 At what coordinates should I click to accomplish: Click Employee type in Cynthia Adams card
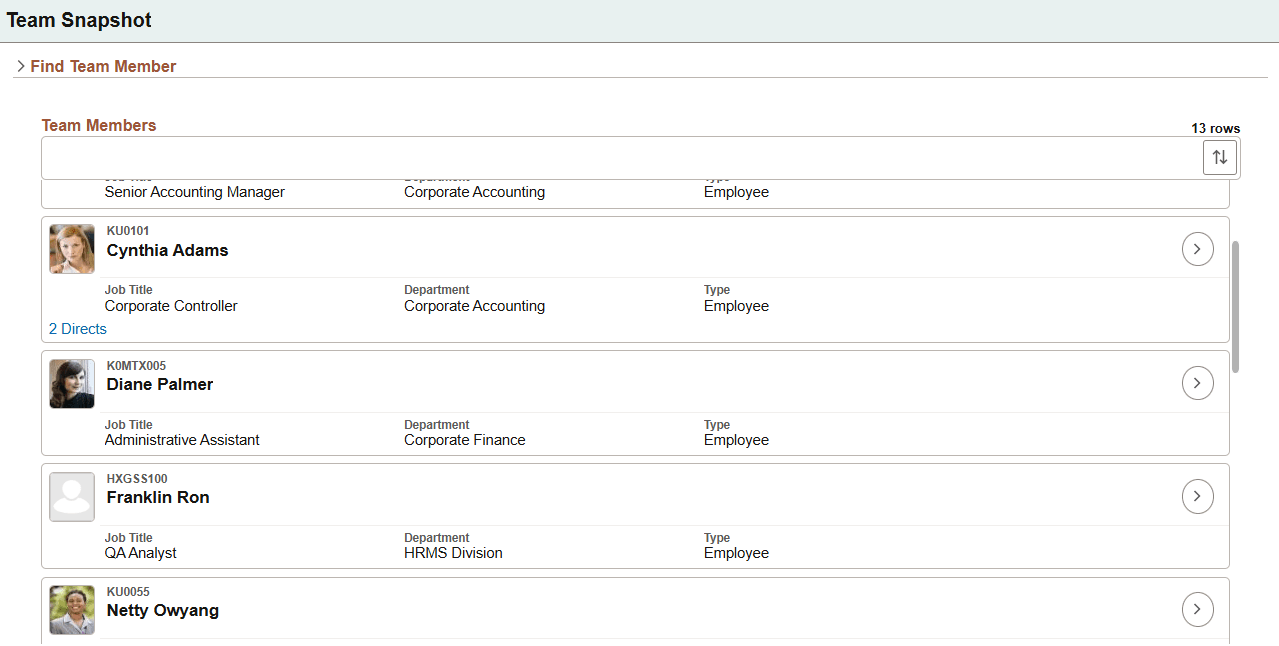pos(736,306)
